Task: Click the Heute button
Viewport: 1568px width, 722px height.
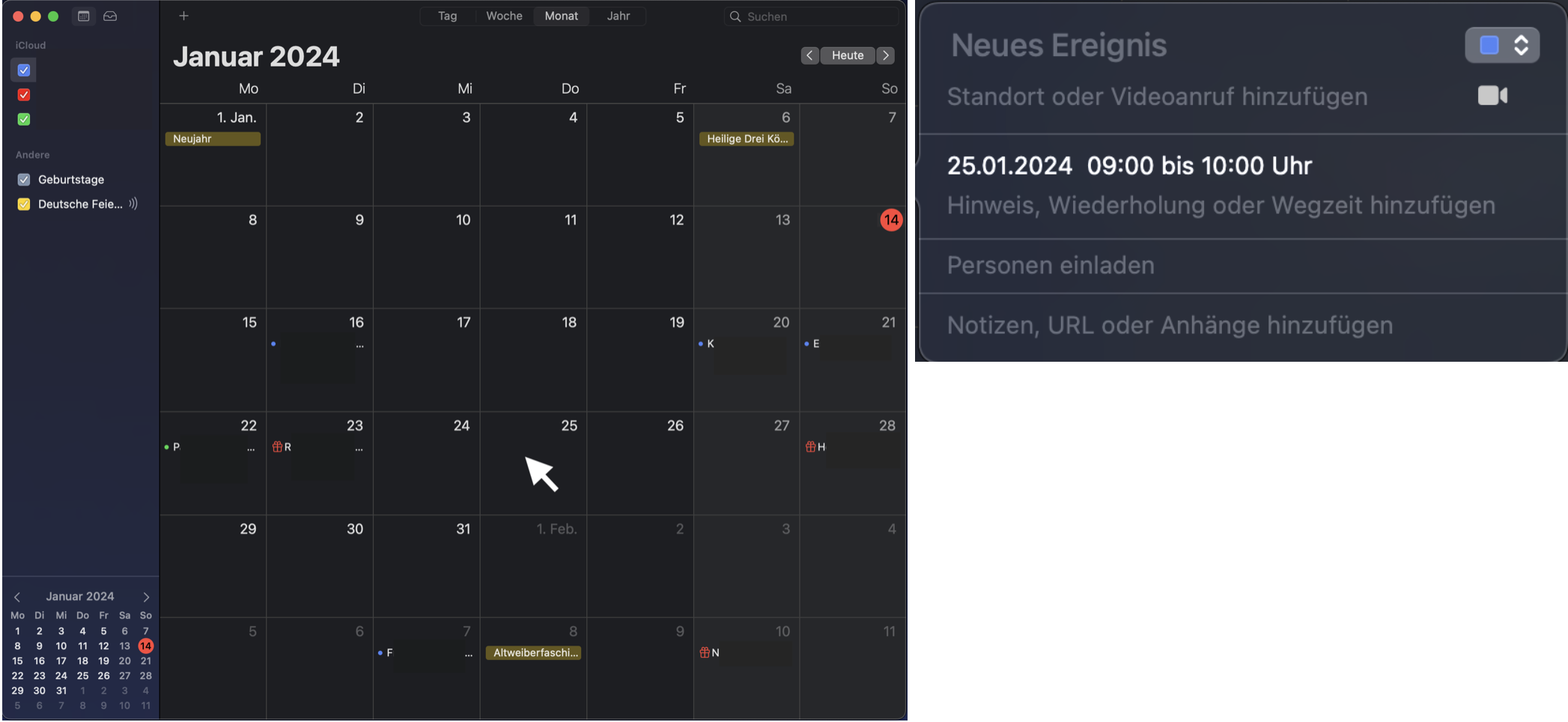Action: tap(848, 55)
